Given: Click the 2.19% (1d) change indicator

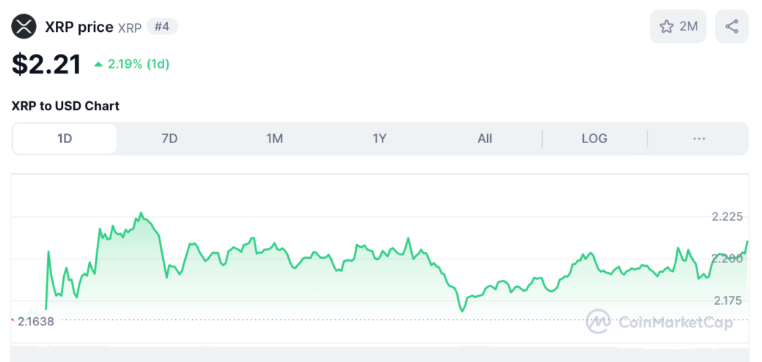Looking at the screenshot, I should 132,64.
